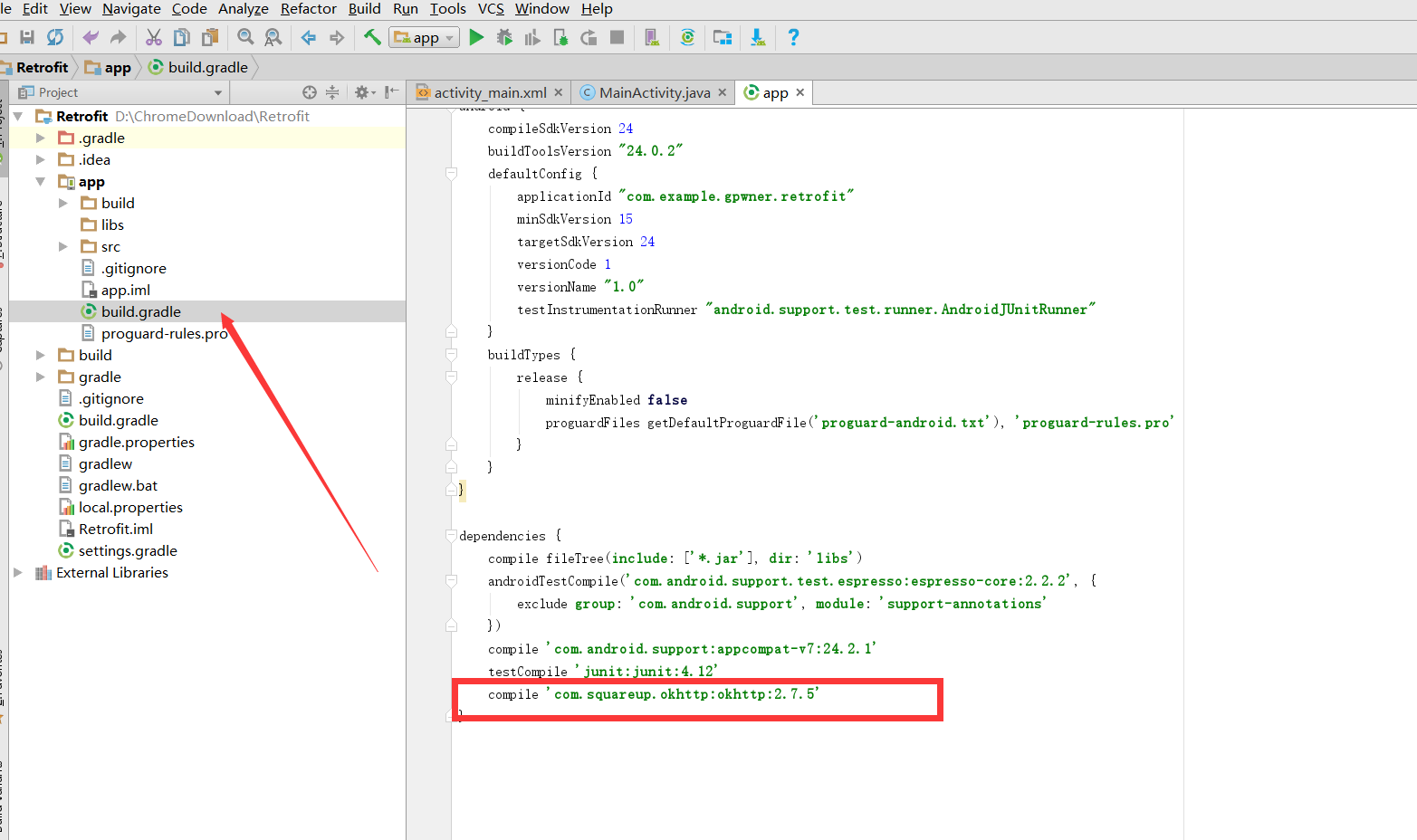Switch to activity_main.xml tab
Viewport: 1417px width, 840px height.
(490, 92)
